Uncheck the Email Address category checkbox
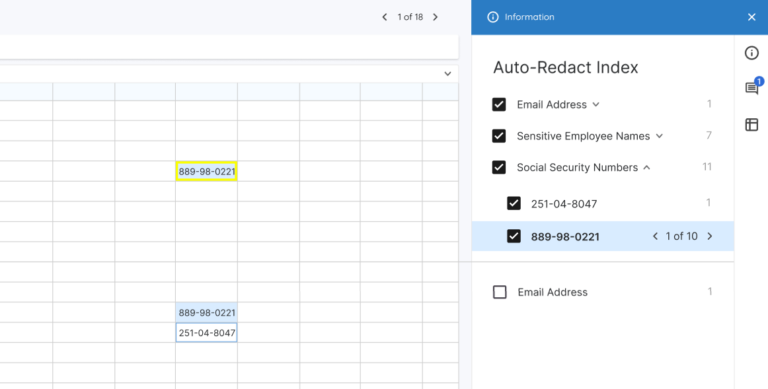This screenshot has width=768, height=389. coord(499,104)
